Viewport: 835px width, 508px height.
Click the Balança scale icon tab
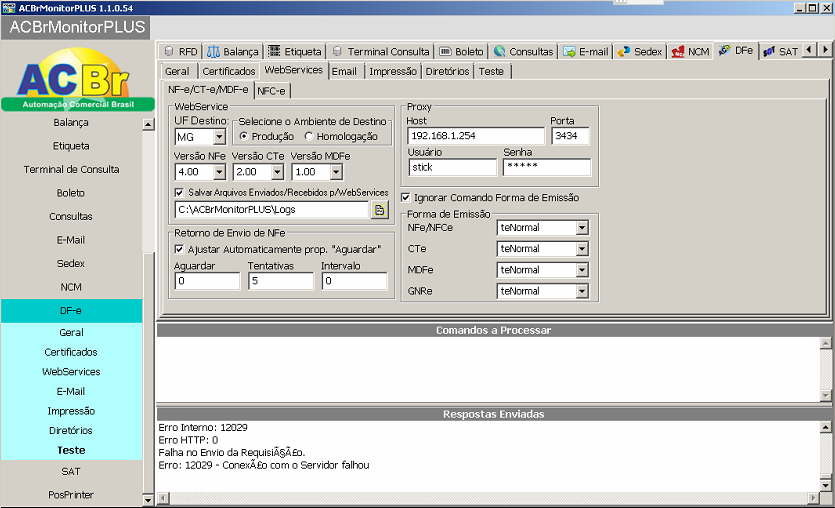(213, 51)
